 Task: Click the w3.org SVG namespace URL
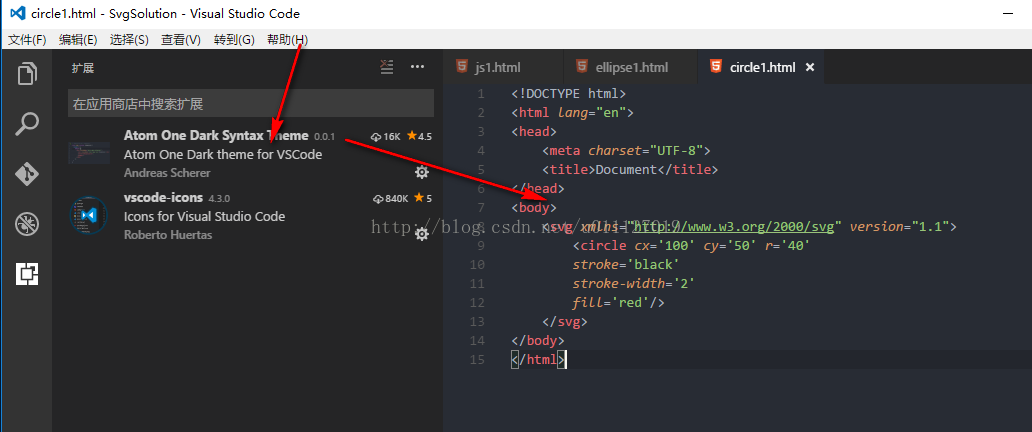click(734, 227)
